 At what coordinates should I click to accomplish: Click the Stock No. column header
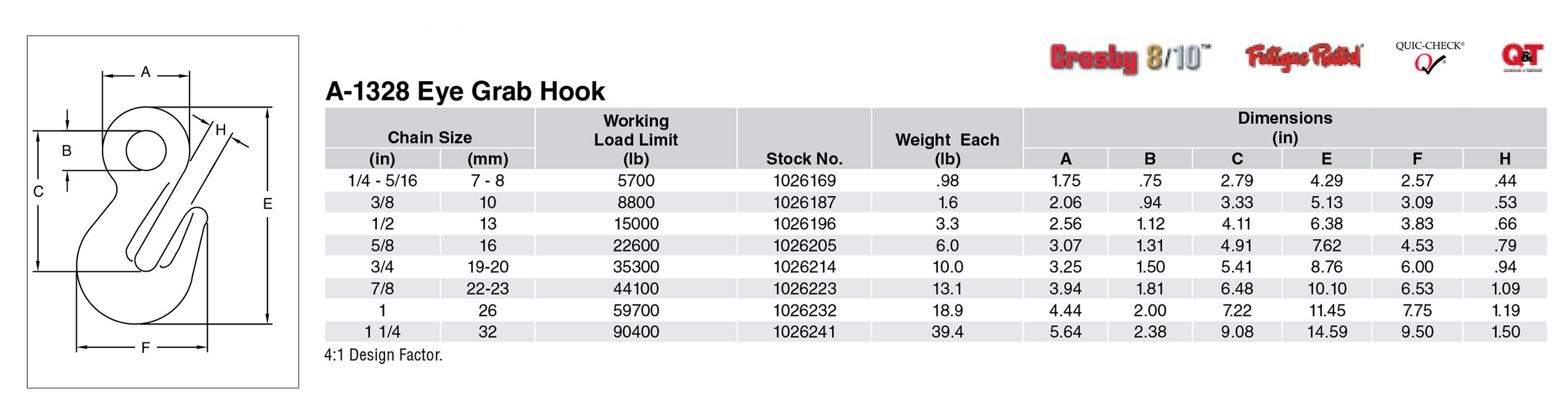click(804, 159)
